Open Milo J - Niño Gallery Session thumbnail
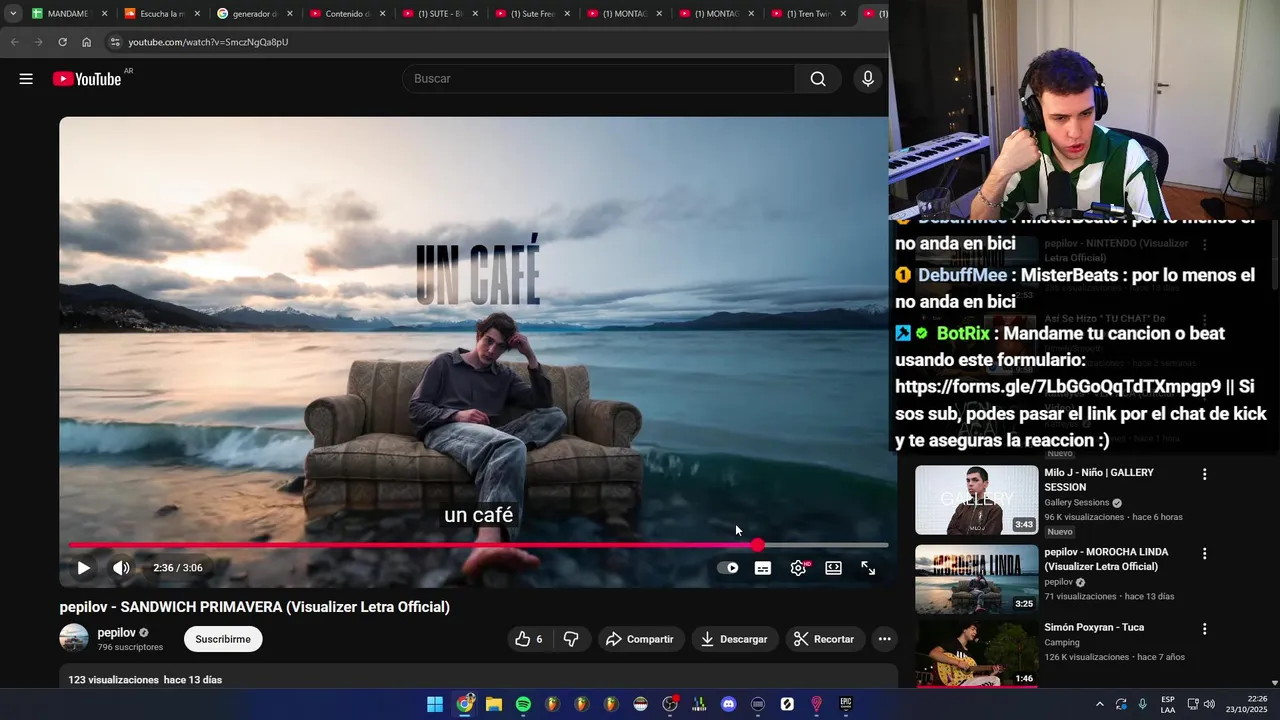 [x=976, y=500]
